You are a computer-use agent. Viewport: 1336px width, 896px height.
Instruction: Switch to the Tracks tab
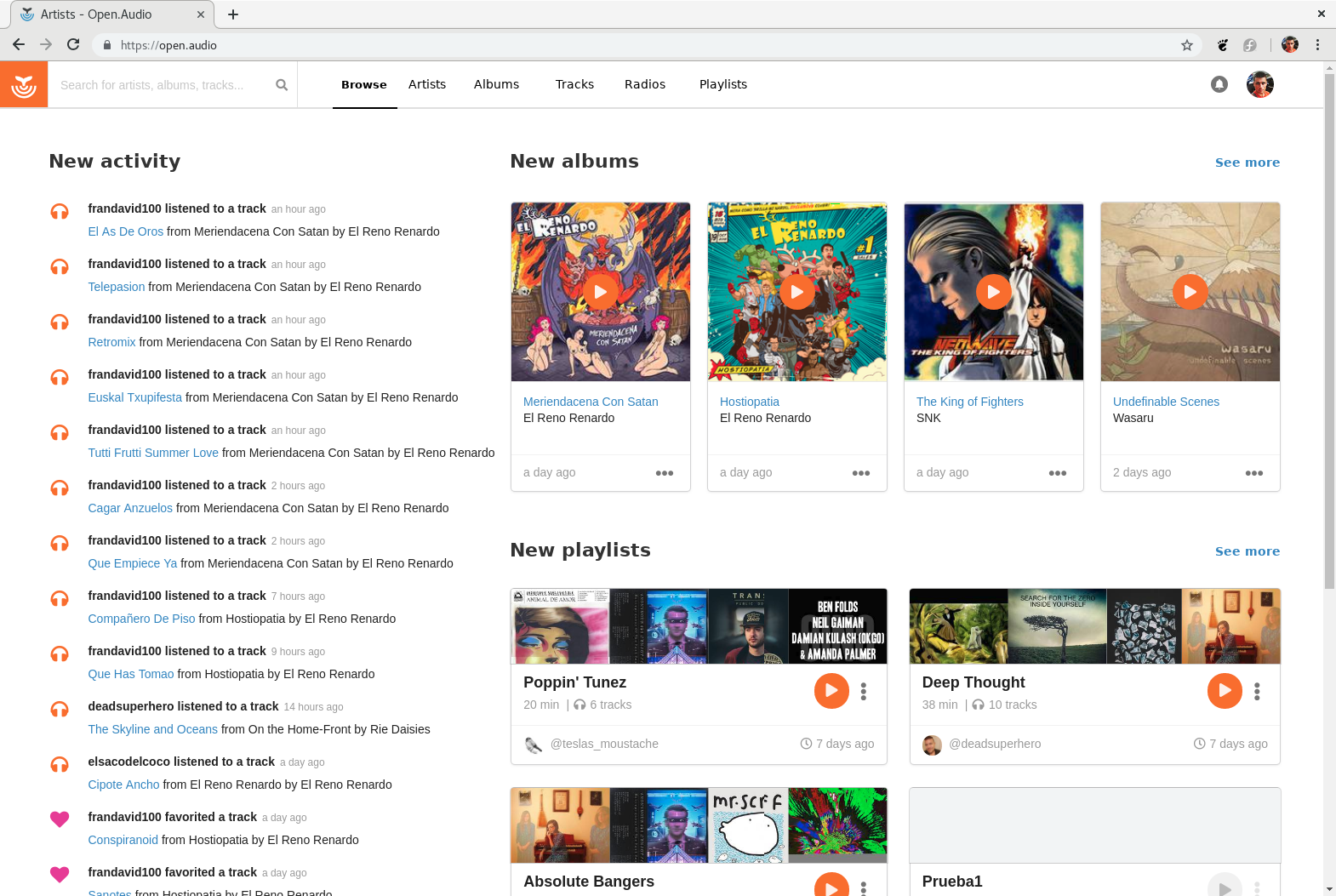(575, 84)
